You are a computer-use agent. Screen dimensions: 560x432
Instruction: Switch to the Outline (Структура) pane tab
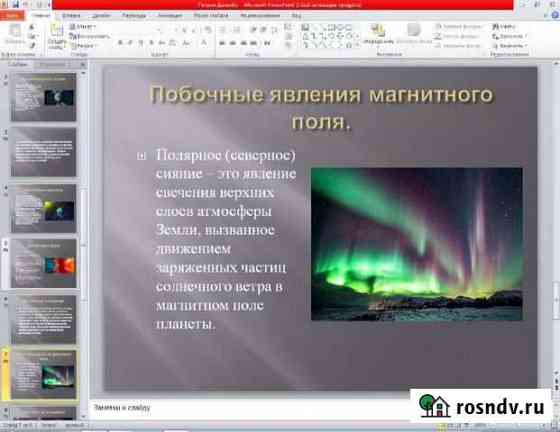coord(52,64)
